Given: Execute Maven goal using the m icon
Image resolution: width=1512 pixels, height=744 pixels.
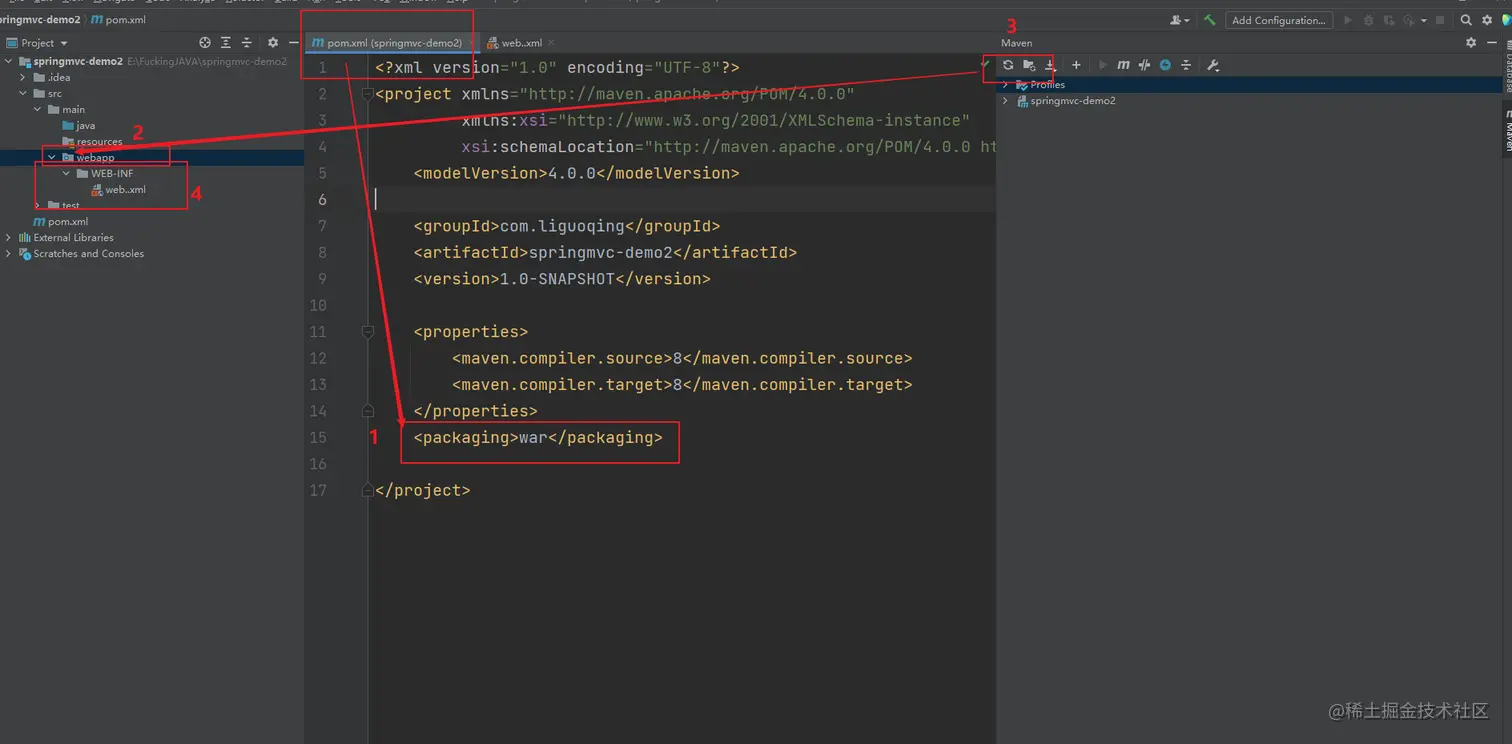Looking at the screenshot, I should tap(1124, 65).
